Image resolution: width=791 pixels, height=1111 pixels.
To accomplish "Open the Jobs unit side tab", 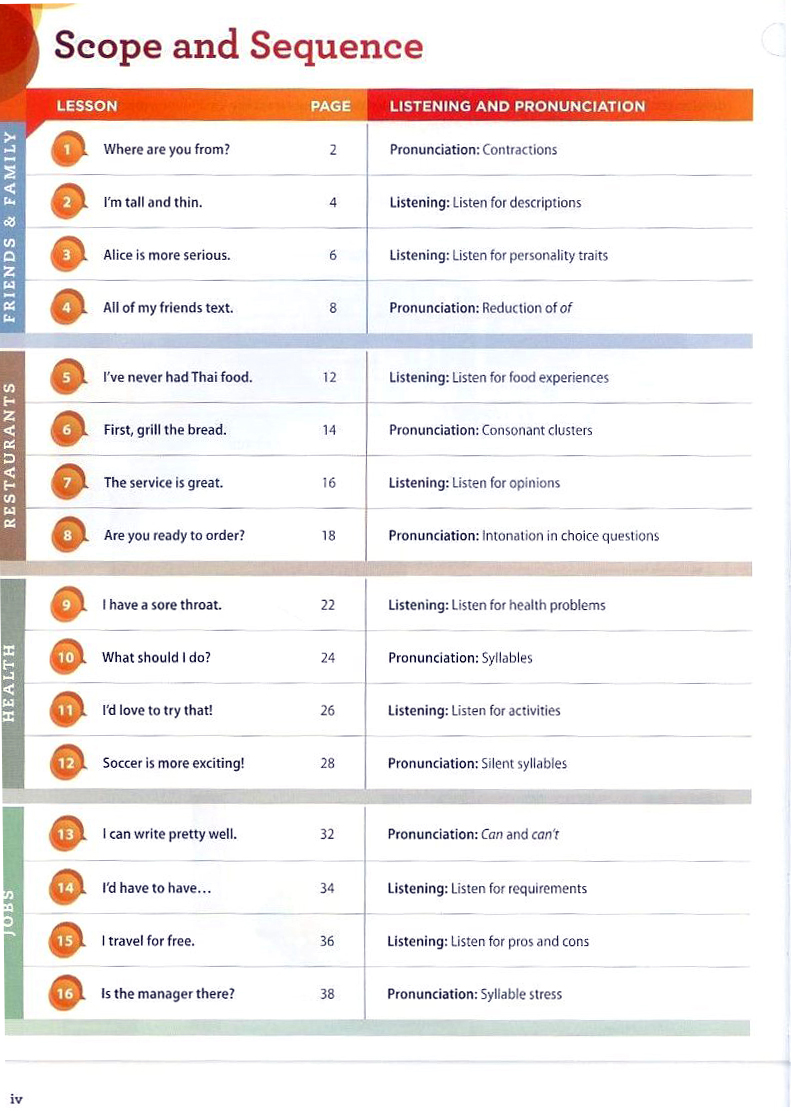I will (11, 912).
